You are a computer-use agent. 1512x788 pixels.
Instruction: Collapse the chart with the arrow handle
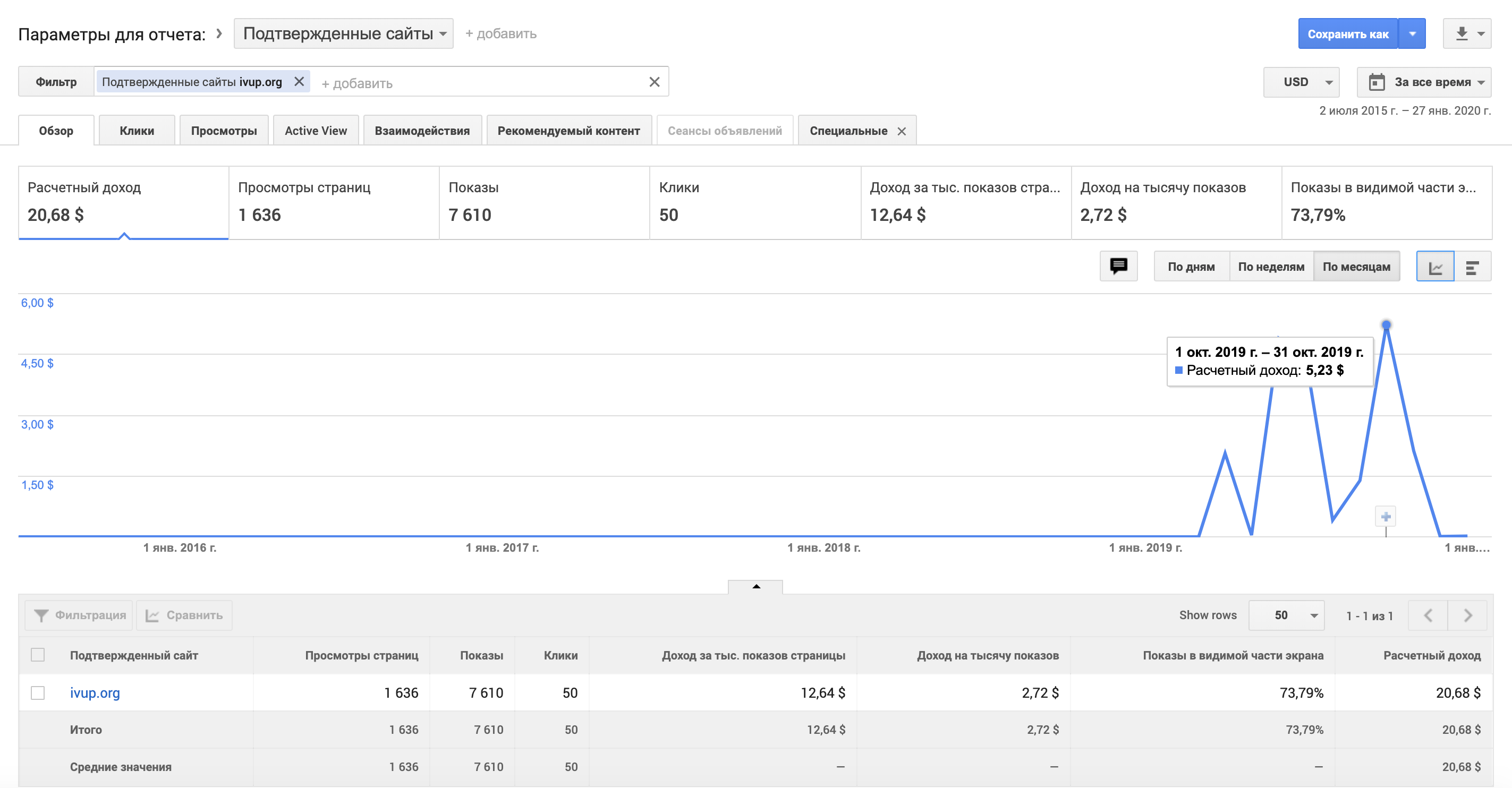pos(755,587)
